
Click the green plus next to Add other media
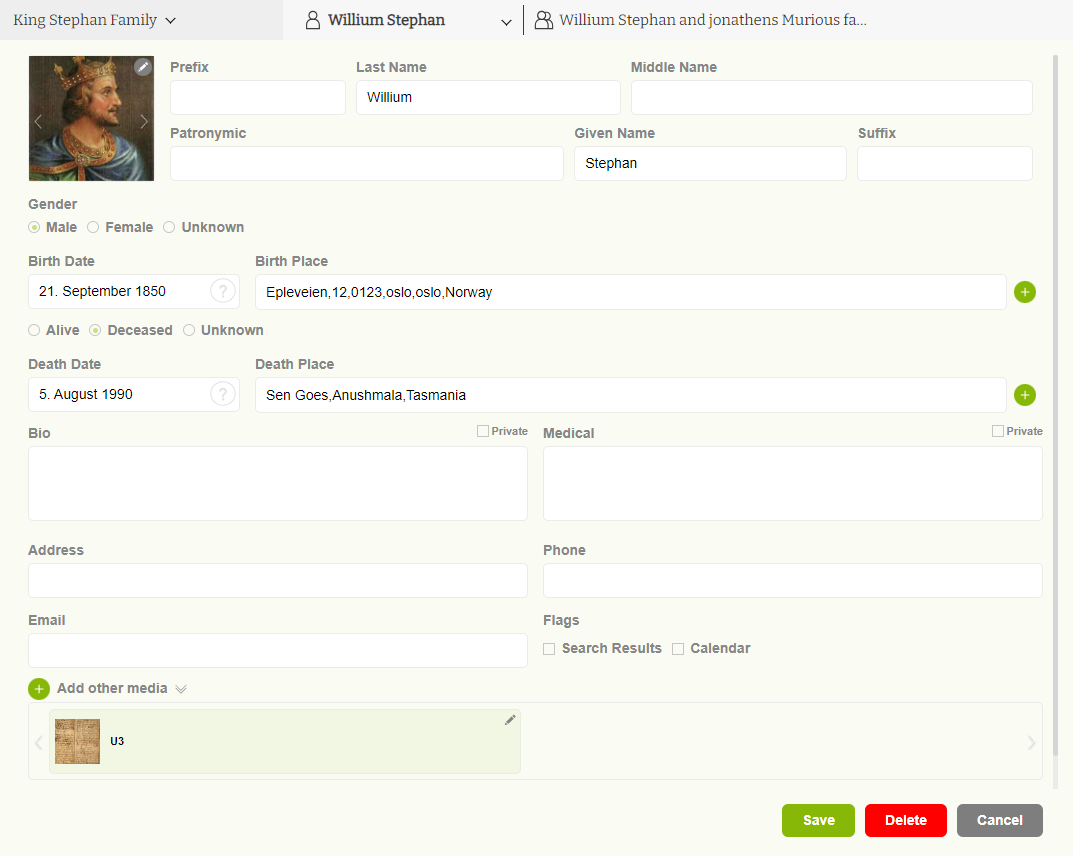point(38,689)
